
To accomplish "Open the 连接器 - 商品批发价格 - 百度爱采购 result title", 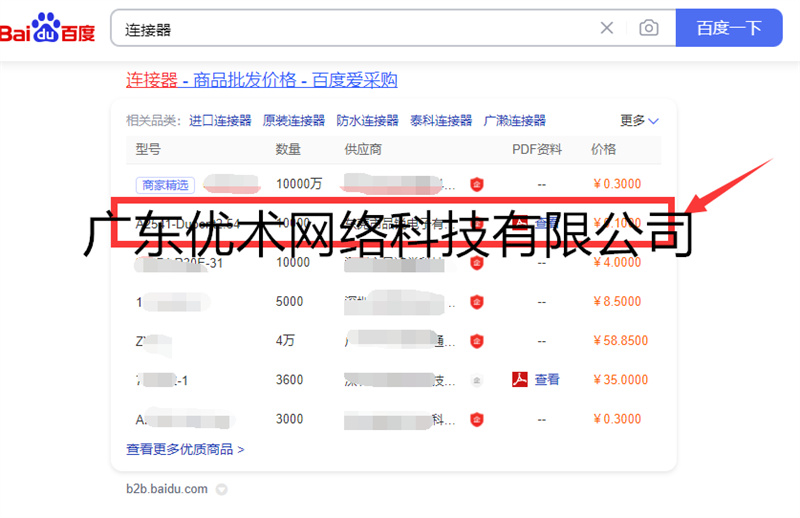I will (x=262, y=80).
